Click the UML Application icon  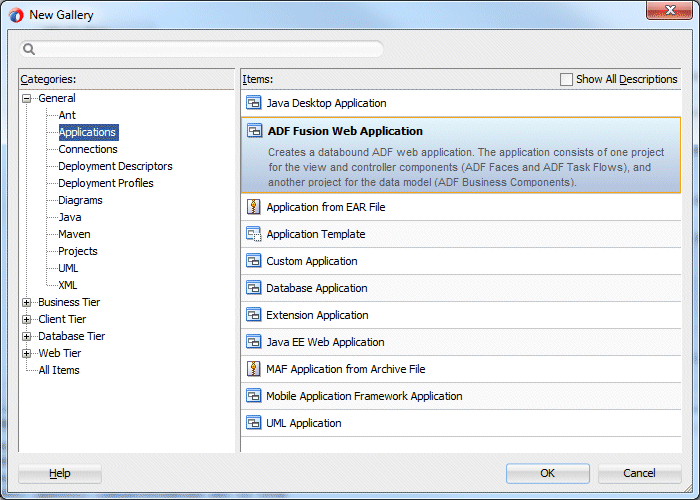(x=254, y=423)
